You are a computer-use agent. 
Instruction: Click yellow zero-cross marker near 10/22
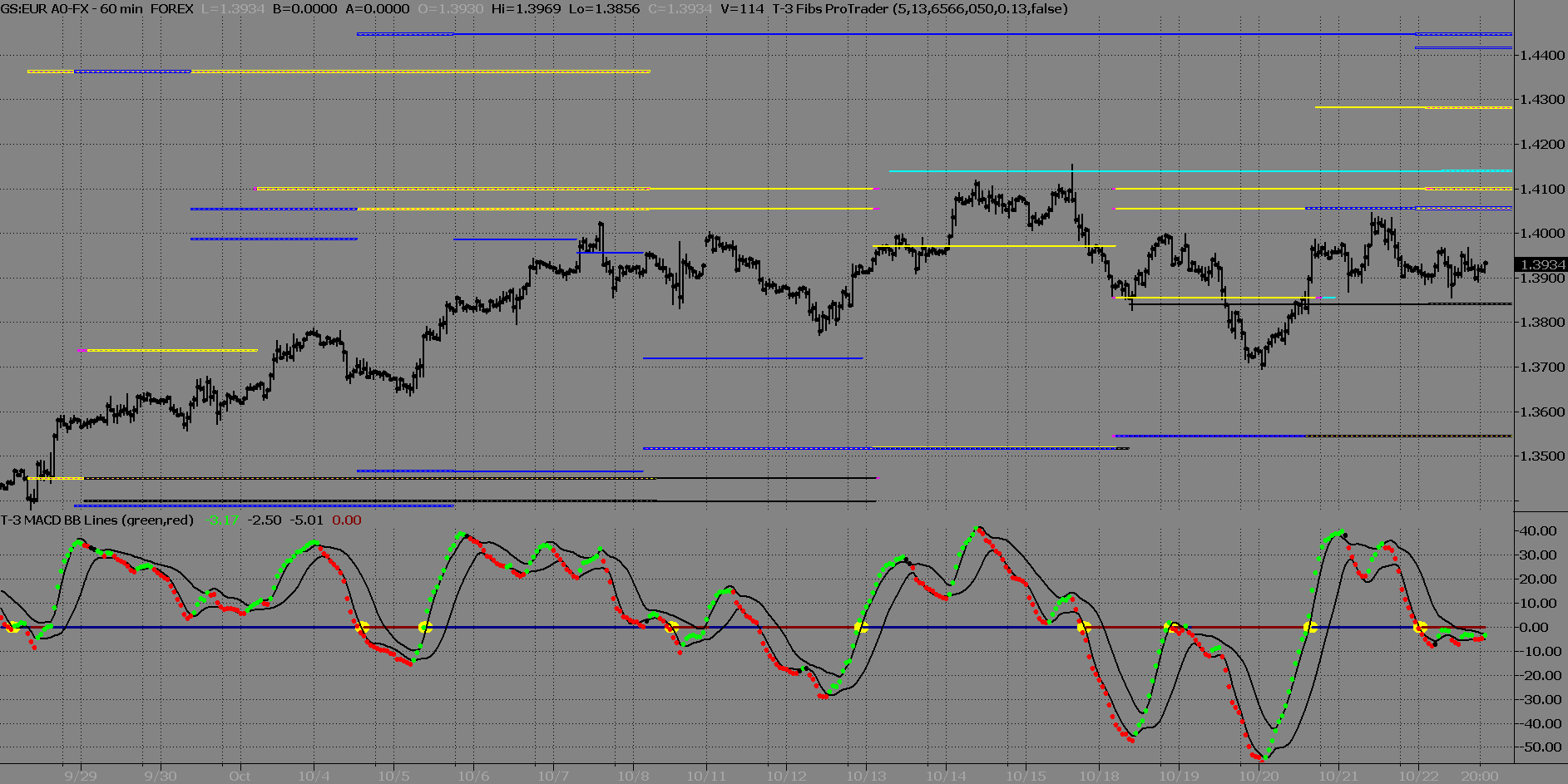pos(1421,628)
